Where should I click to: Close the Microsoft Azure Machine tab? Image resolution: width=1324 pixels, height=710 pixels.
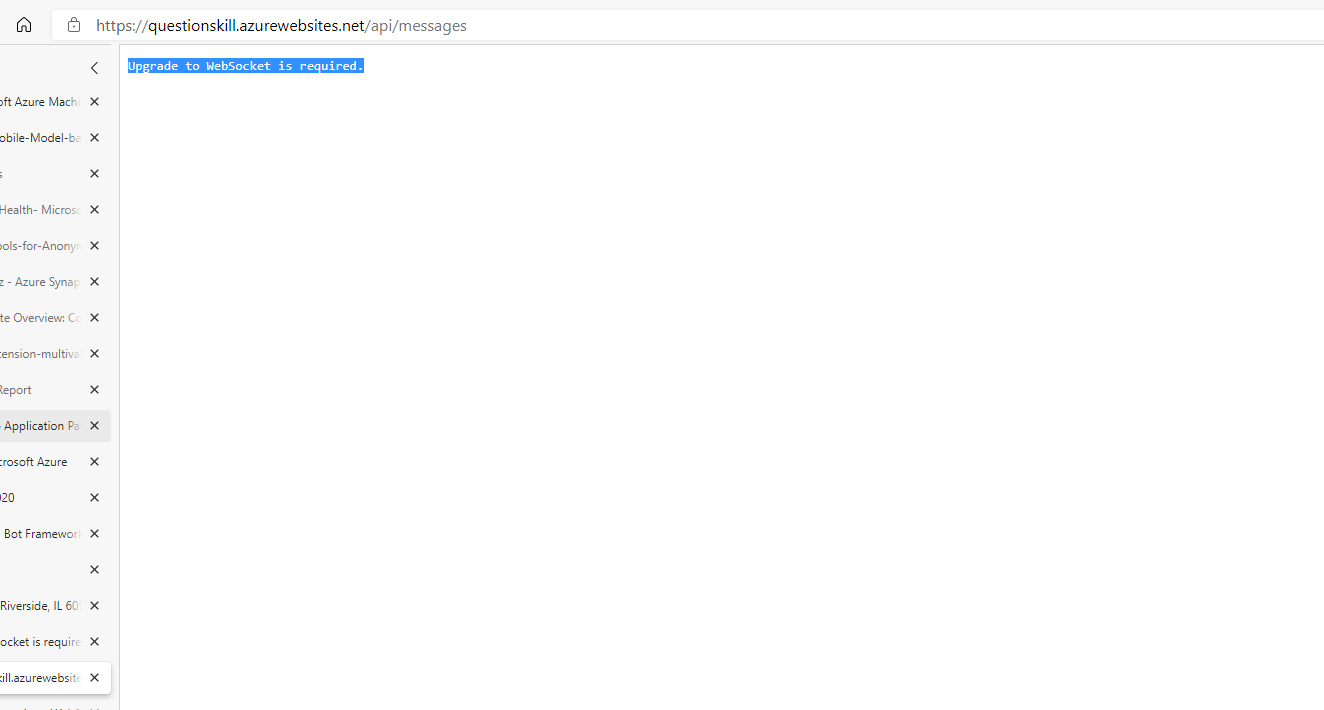(93, 101)
